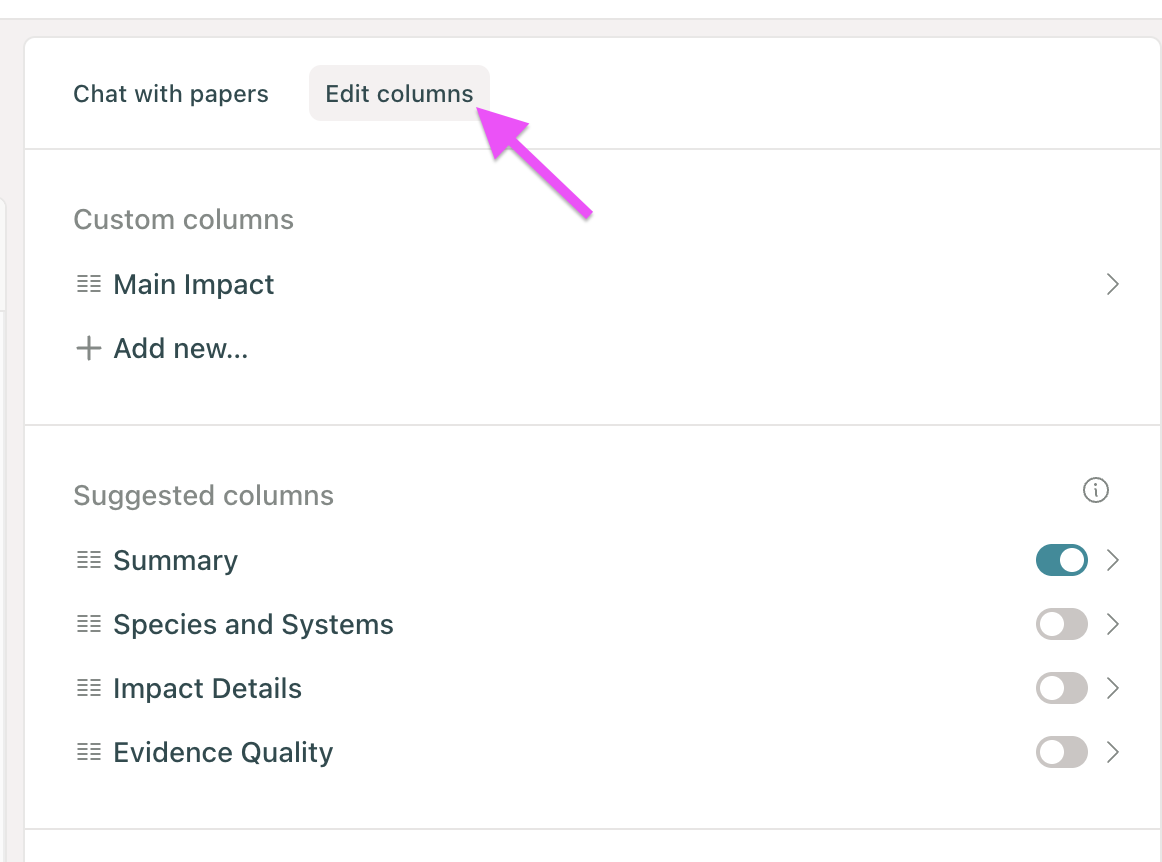The height and width of the screenshot is (862, 1162).
Task: Click the Add new... custom column label
Action: click(x=181, y=349)
